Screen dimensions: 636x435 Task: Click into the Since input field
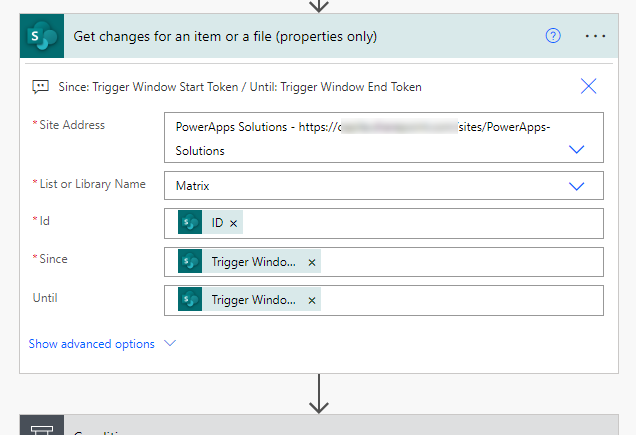tap(460, 262)
